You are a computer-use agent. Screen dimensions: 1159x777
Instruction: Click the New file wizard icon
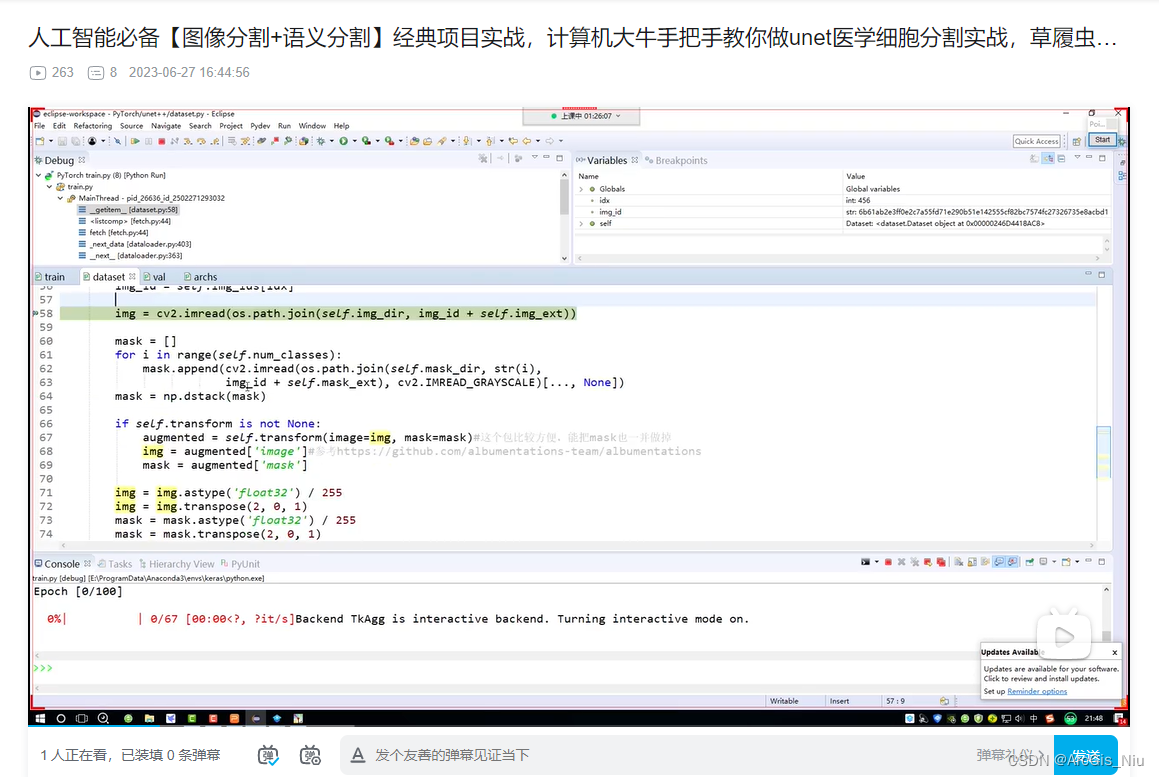click(39, 140)
